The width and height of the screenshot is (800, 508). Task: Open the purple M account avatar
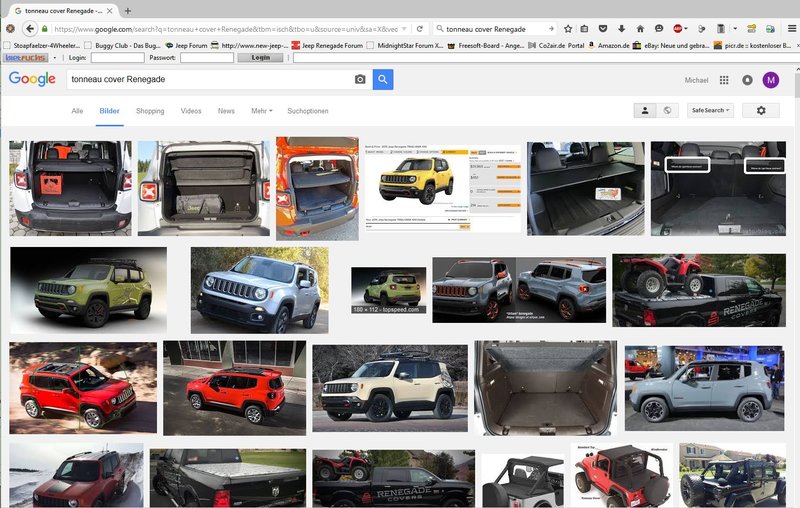click(x=770, y=80)
